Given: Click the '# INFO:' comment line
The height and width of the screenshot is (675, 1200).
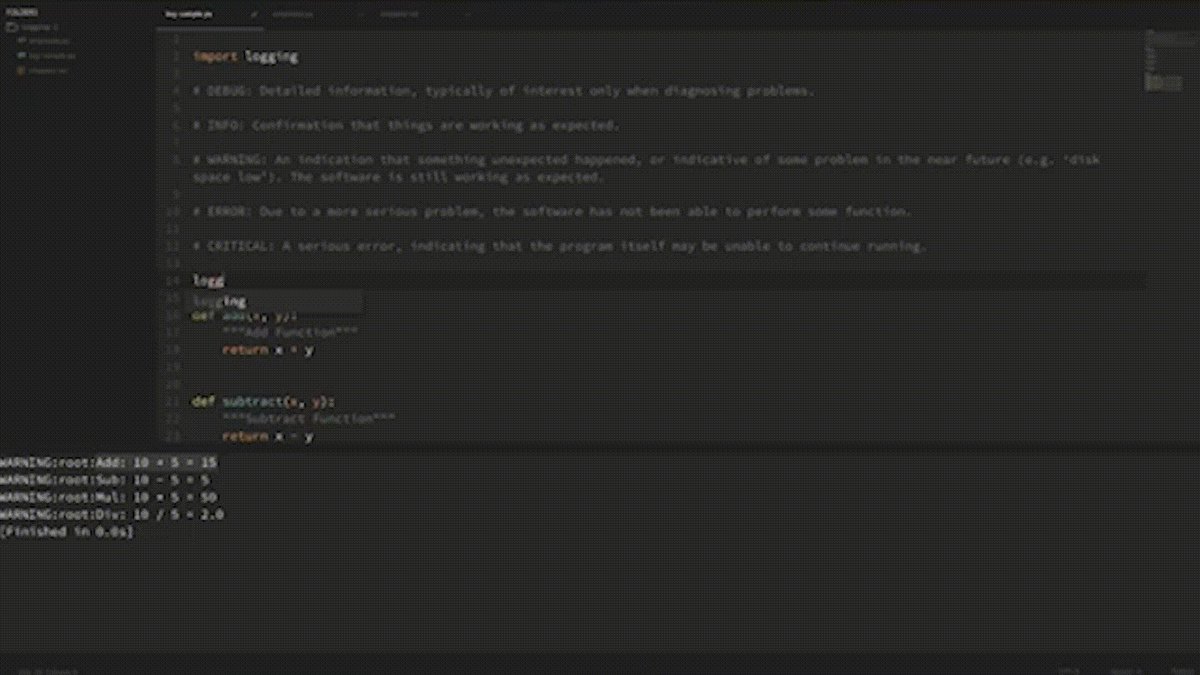Looking at the screenshot, I should point(406,126).
